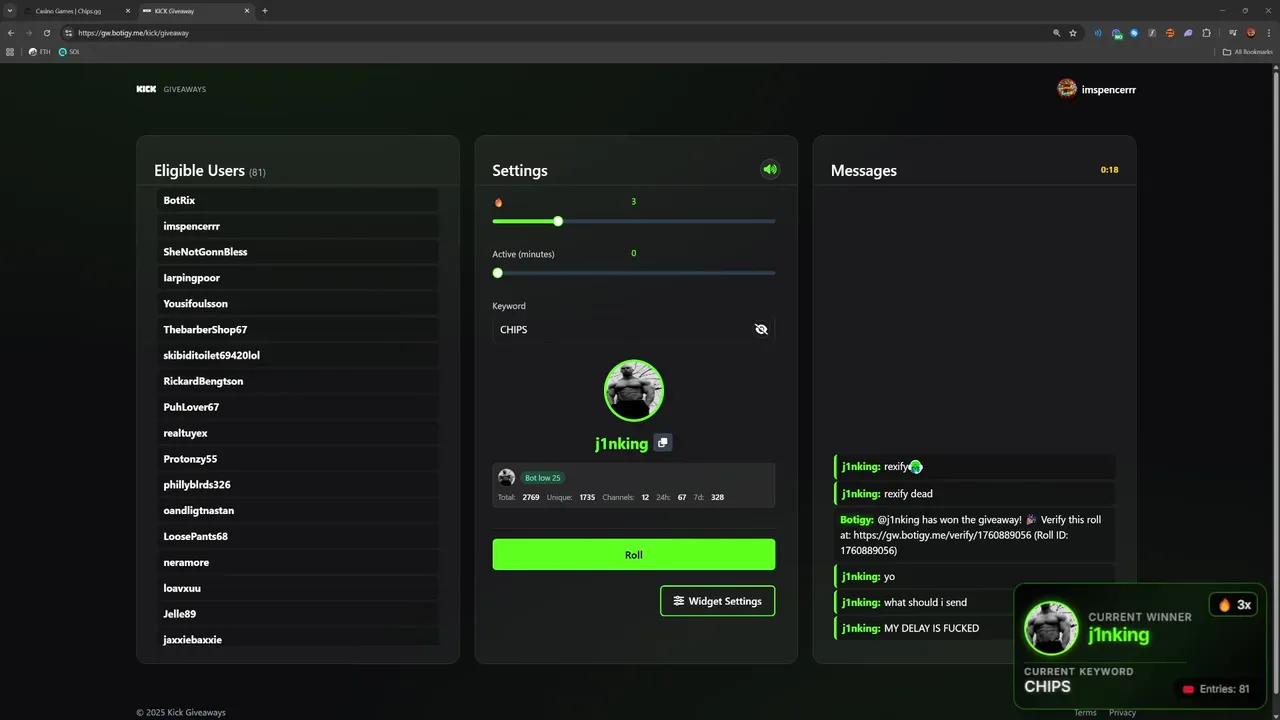Click the multiplier slider handle under the flame

point(558,221)
